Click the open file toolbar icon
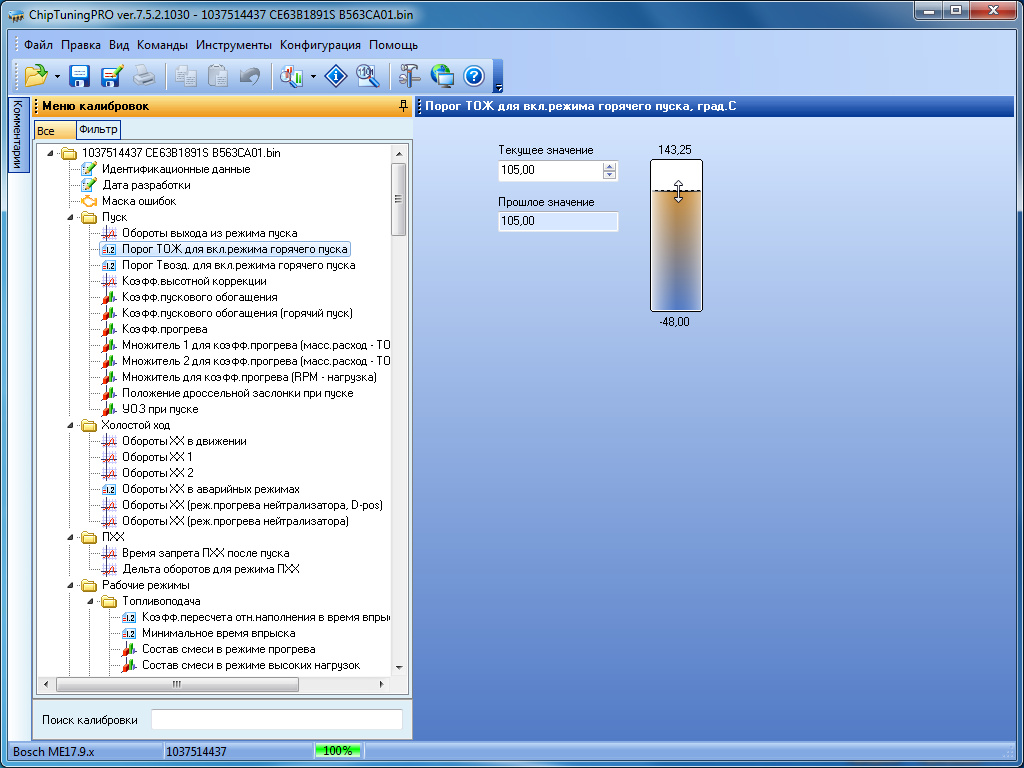The width and height of the screenshot is (1024, 768). pyautogui.click(x=36, y=75)
